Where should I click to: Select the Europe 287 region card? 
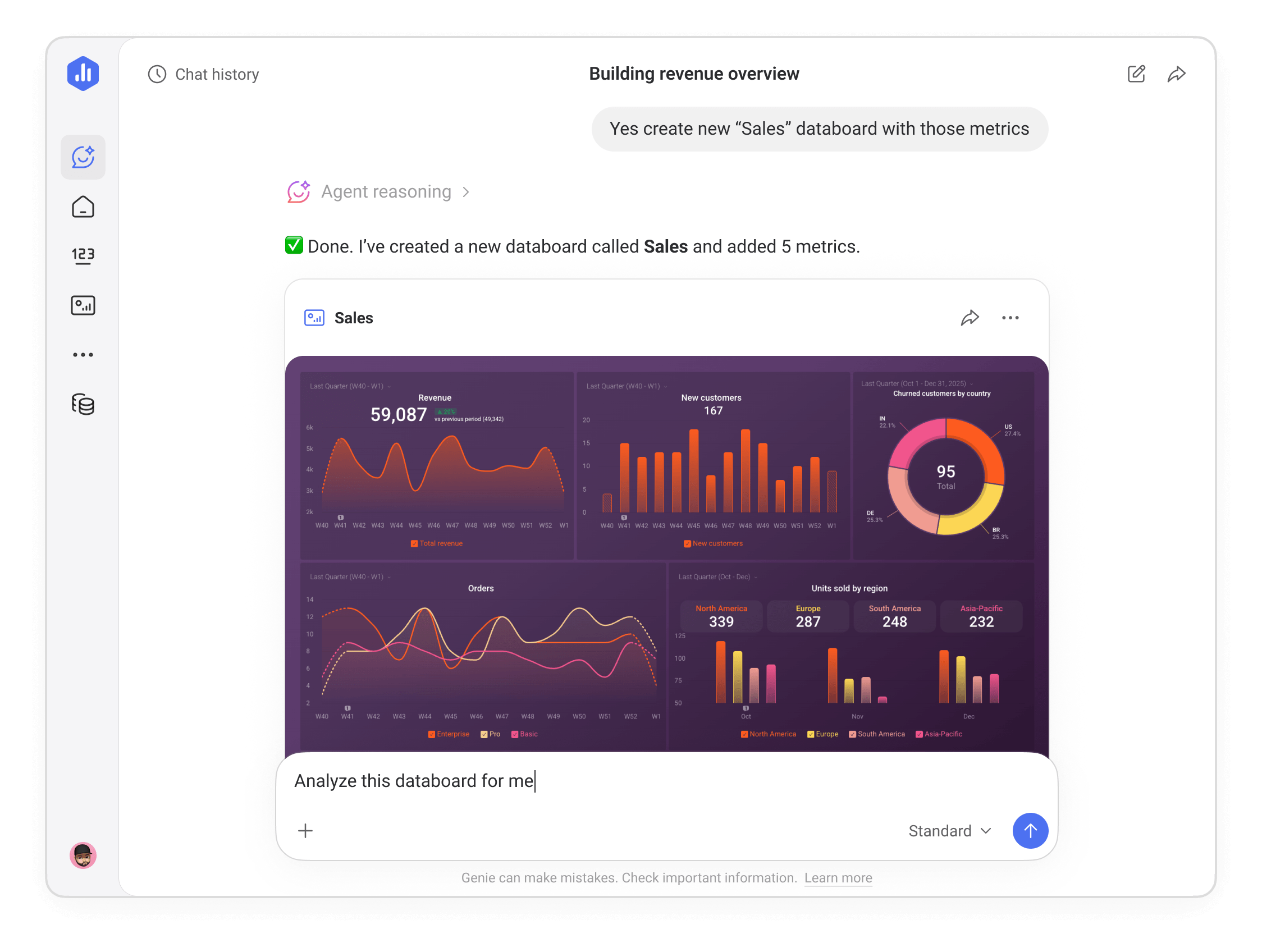coord(808,616)
